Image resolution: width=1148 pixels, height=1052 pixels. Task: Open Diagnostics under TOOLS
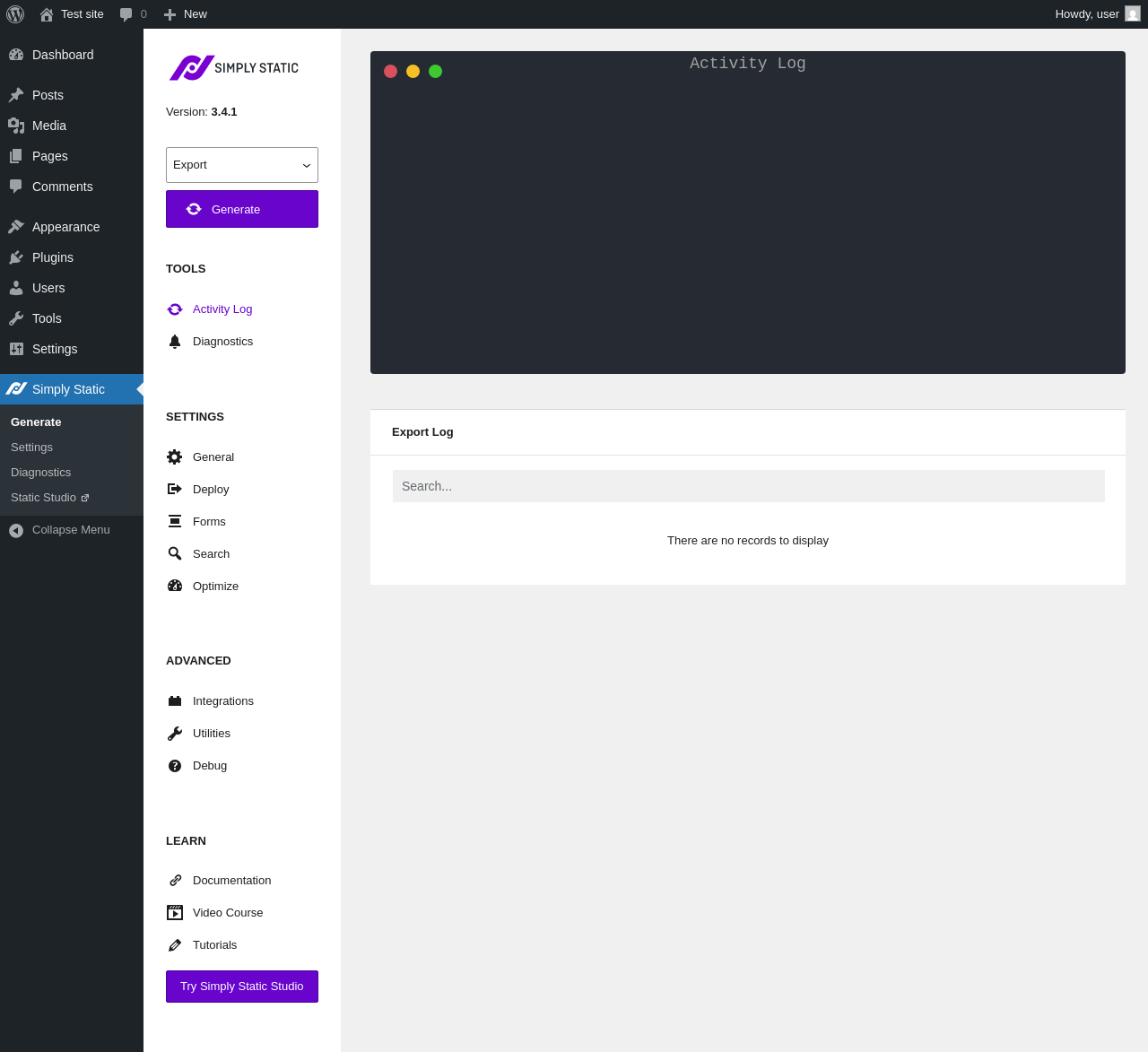222,342
